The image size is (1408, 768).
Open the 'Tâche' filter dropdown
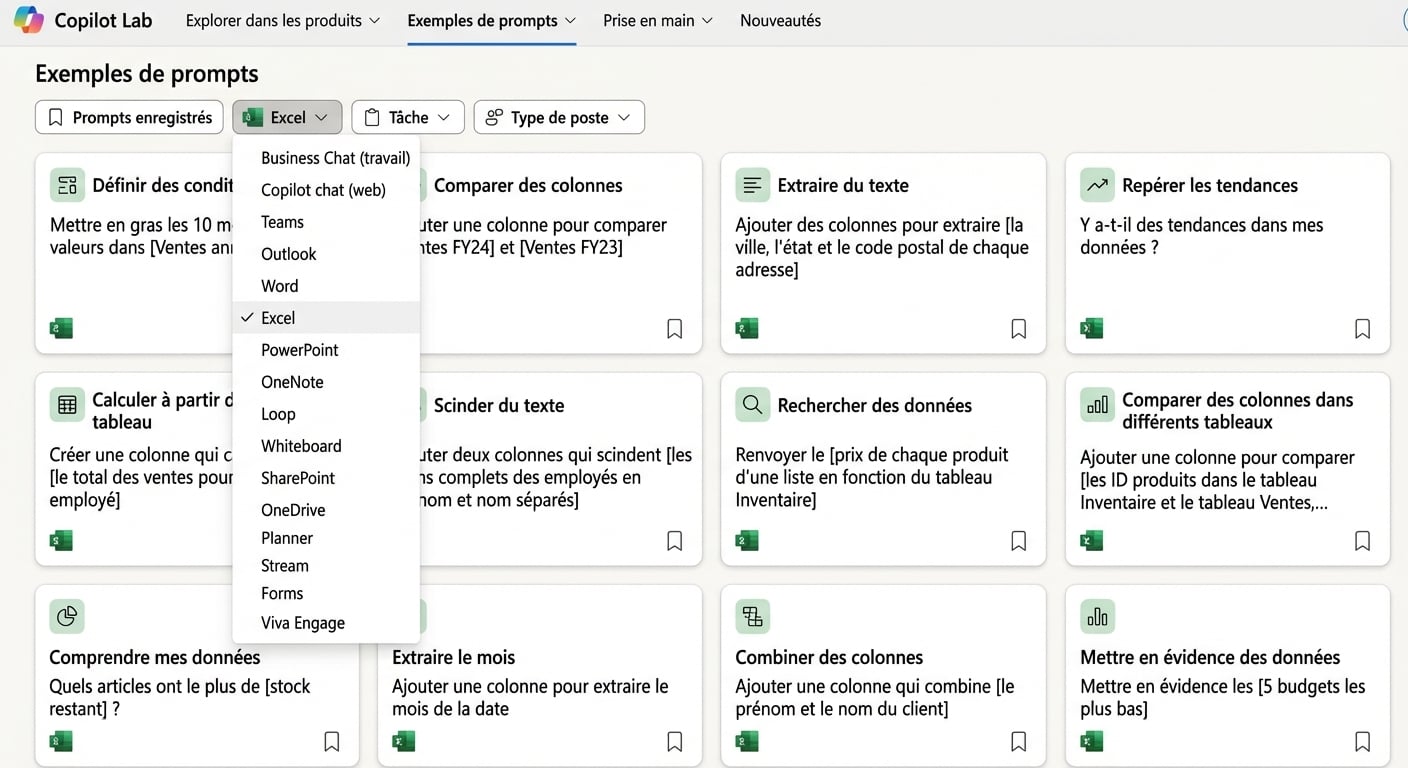click(406, 117)
